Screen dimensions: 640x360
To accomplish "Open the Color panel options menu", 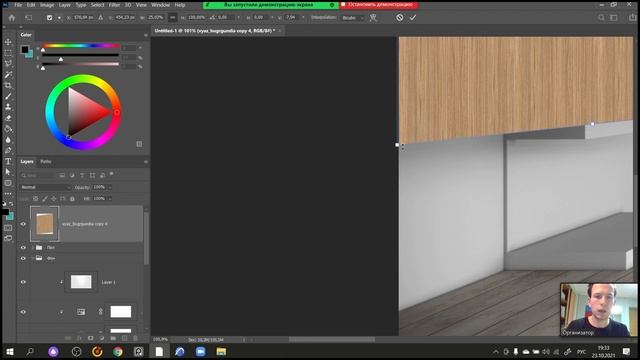I will coord(146,35).
